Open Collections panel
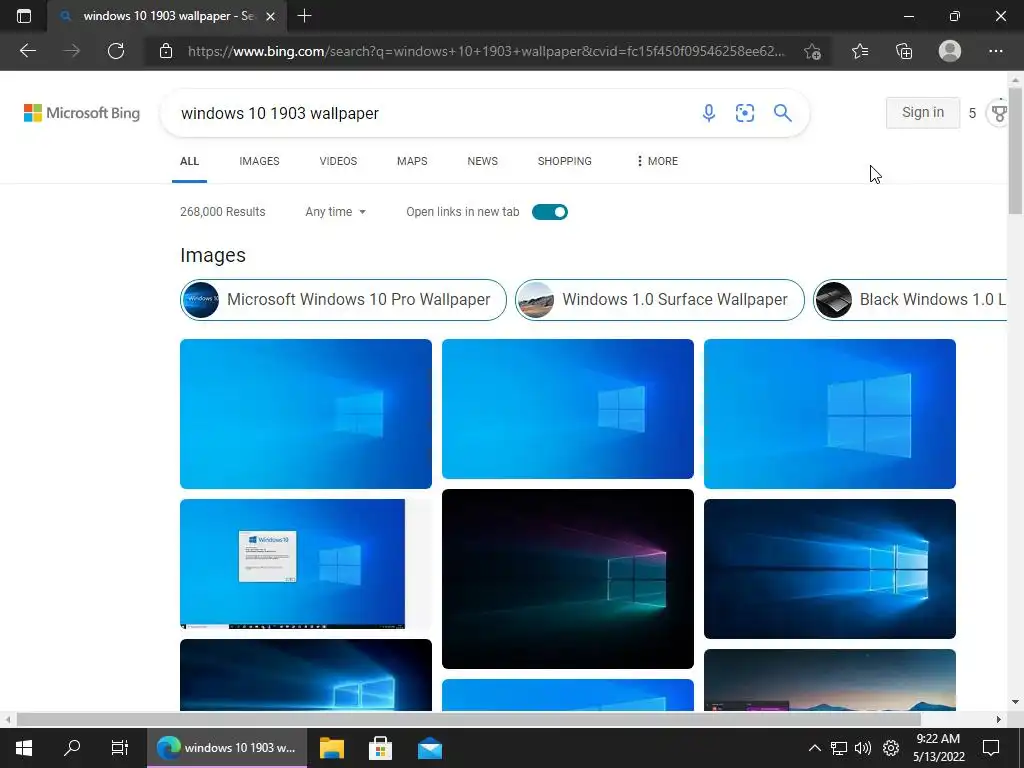Screen dimensions: 1024x768 [904, 51]
